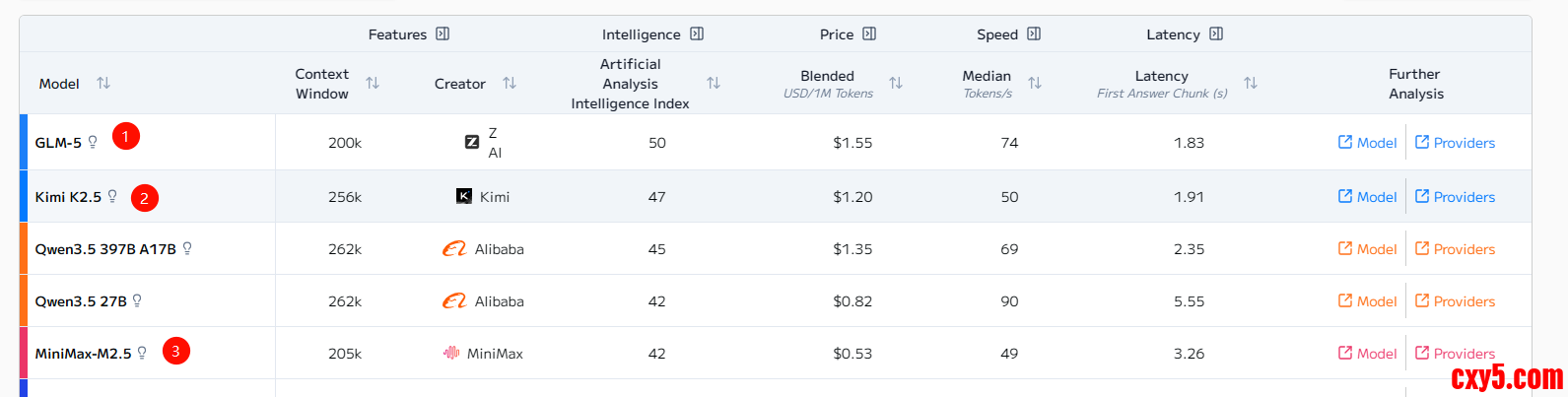The width and height of the screenshot is (1568, 397).
Task: Sort table by Model name
Action: [103, 83]
